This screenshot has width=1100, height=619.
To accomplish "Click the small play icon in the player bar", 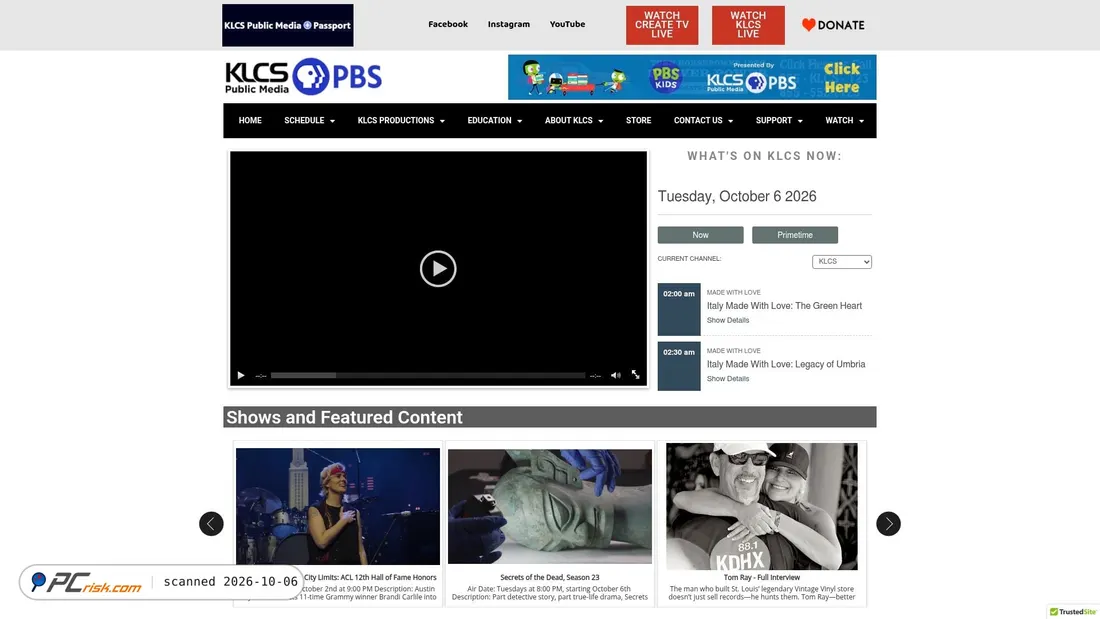I will [241, 375].
